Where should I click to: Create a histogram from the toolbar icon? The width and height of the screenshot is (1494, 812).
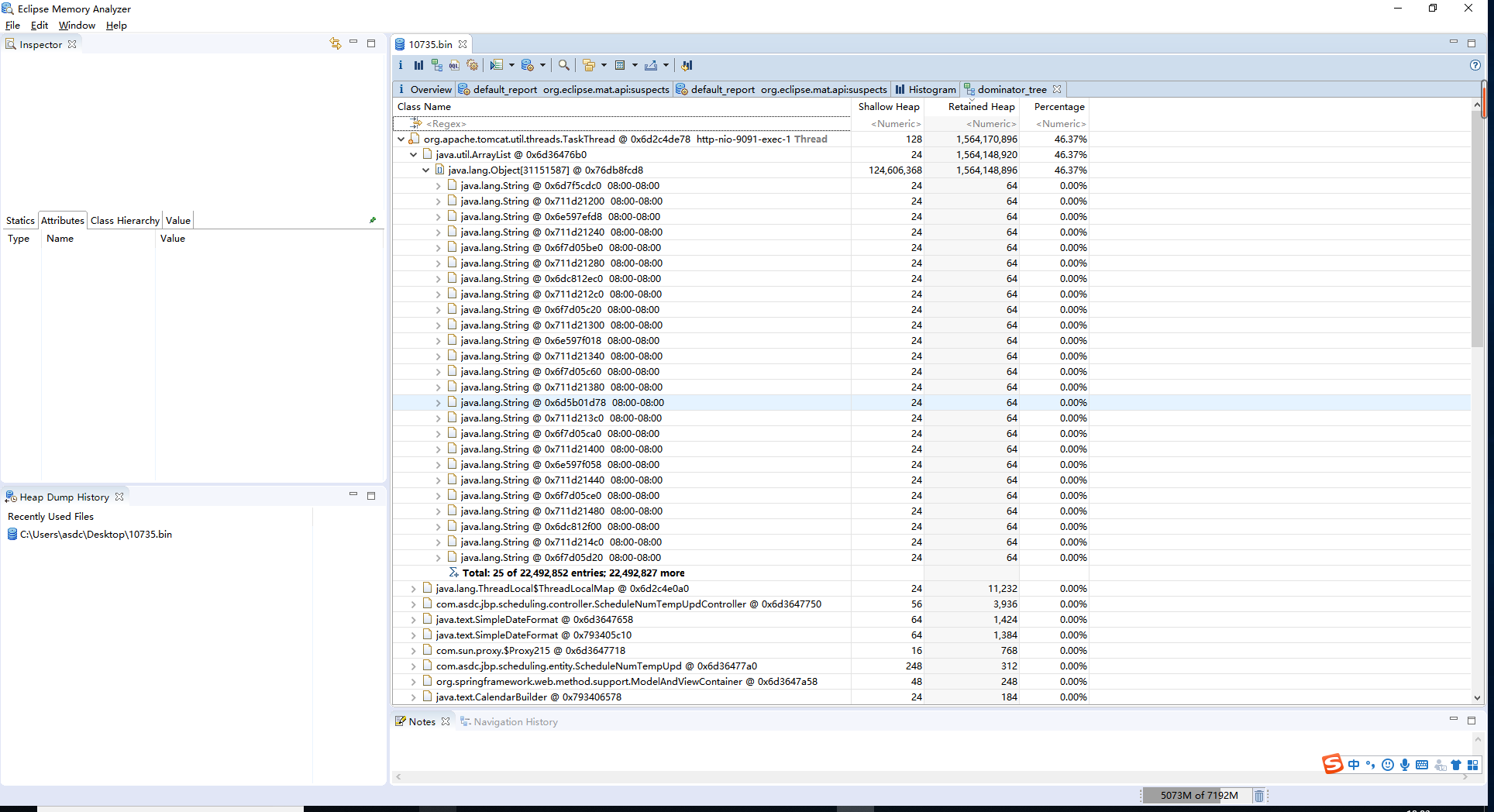click(x=418, y=65)
